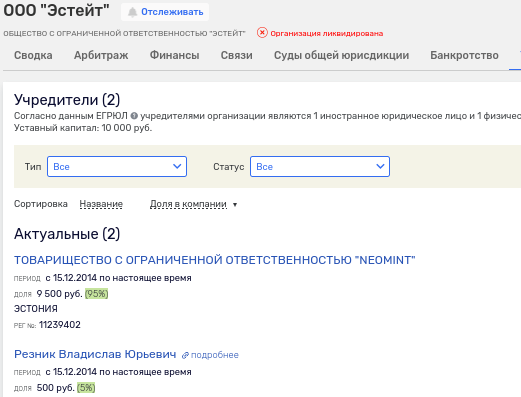
Task: Click the Уставный капитал 10 000 руб. line
Action: (83, 128)
